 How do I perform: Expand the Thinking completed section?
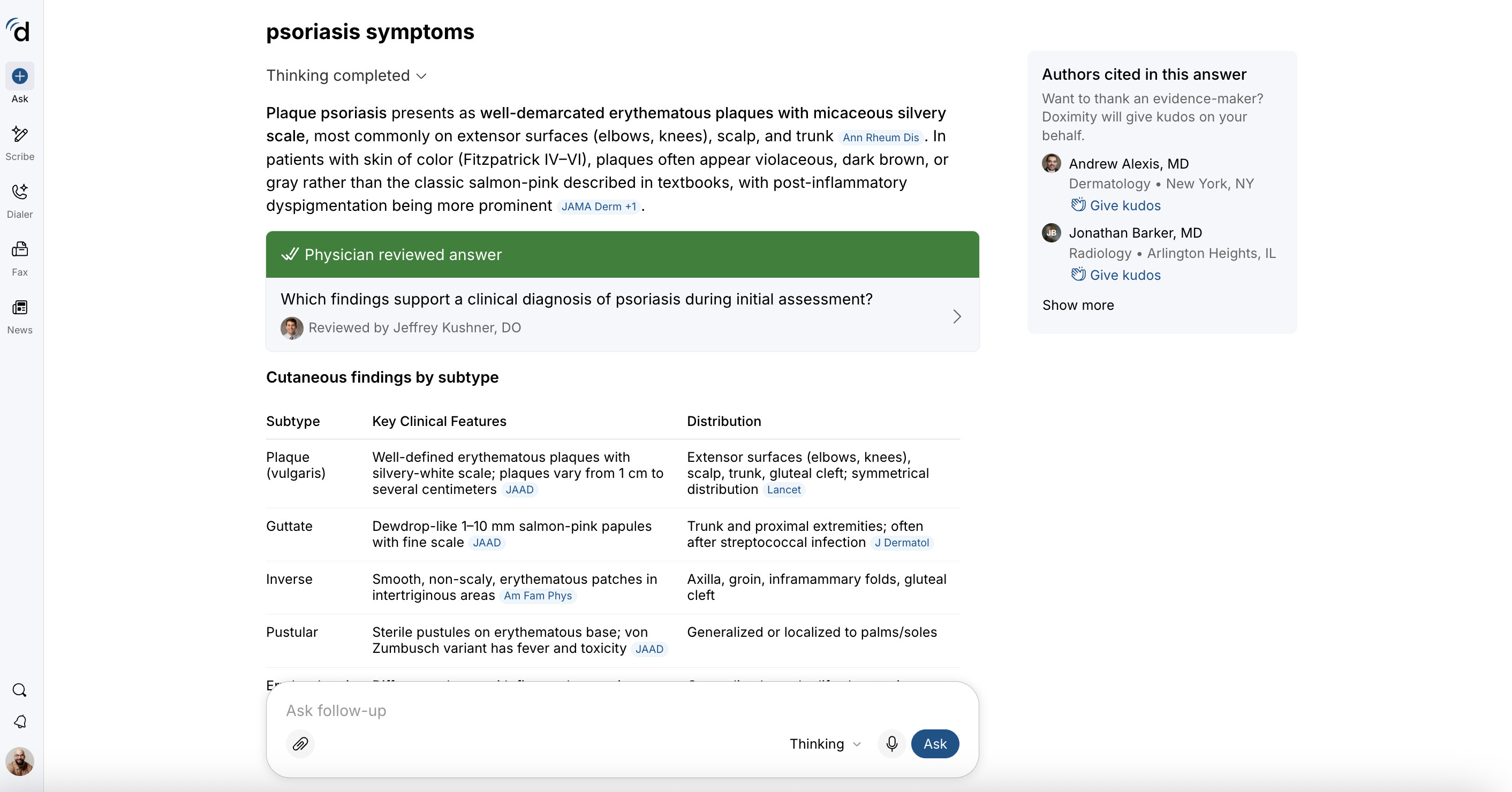(x=346, y=75)
